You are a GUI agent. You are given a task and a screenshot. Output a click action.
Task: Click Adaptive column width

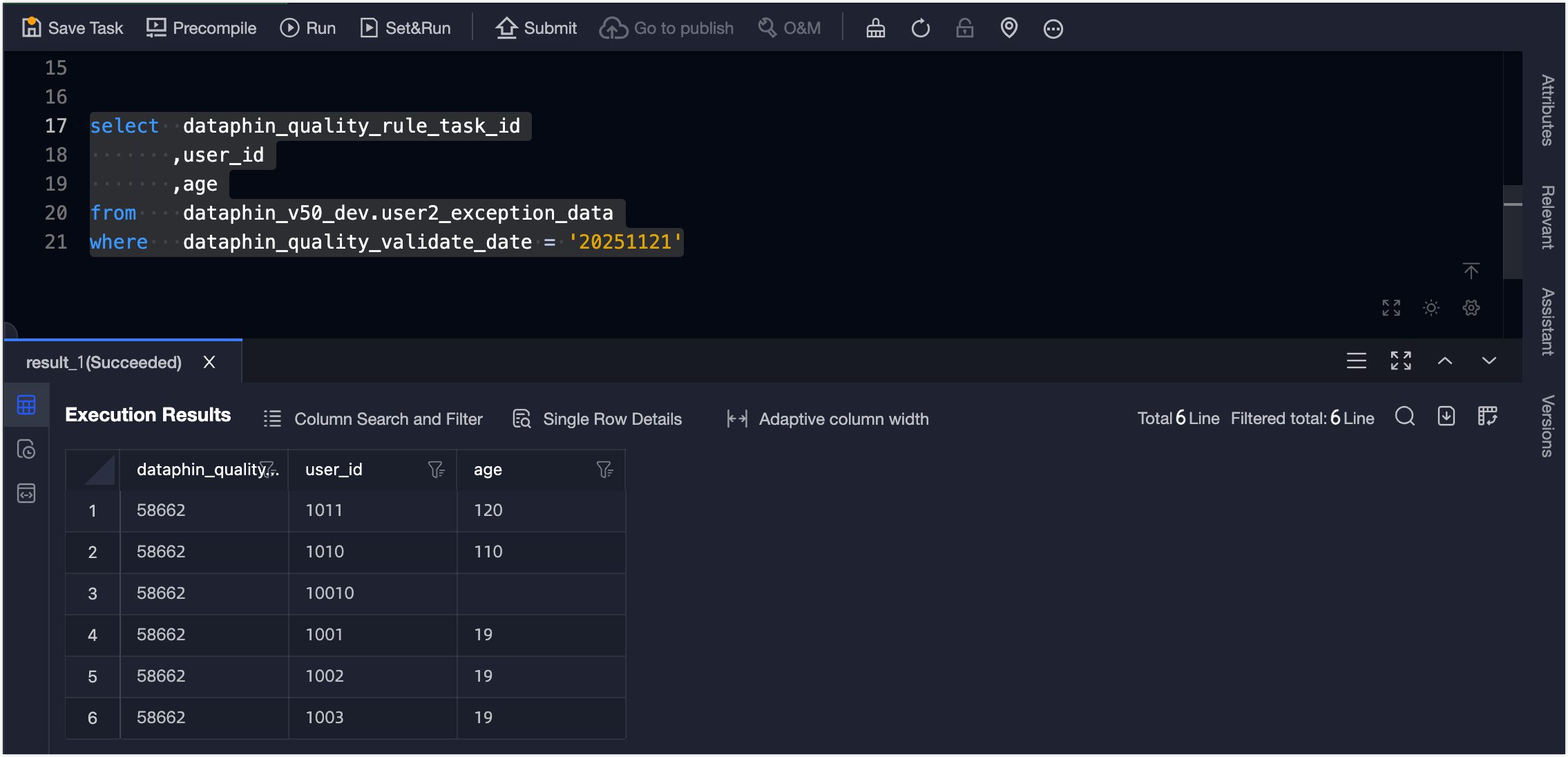click(x=828, y=419)
